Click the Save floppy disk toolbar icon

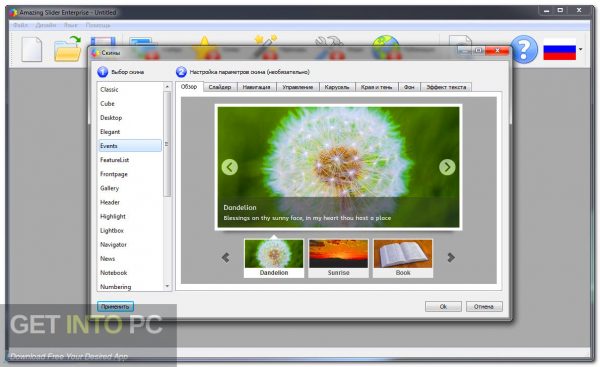[103, 41]
